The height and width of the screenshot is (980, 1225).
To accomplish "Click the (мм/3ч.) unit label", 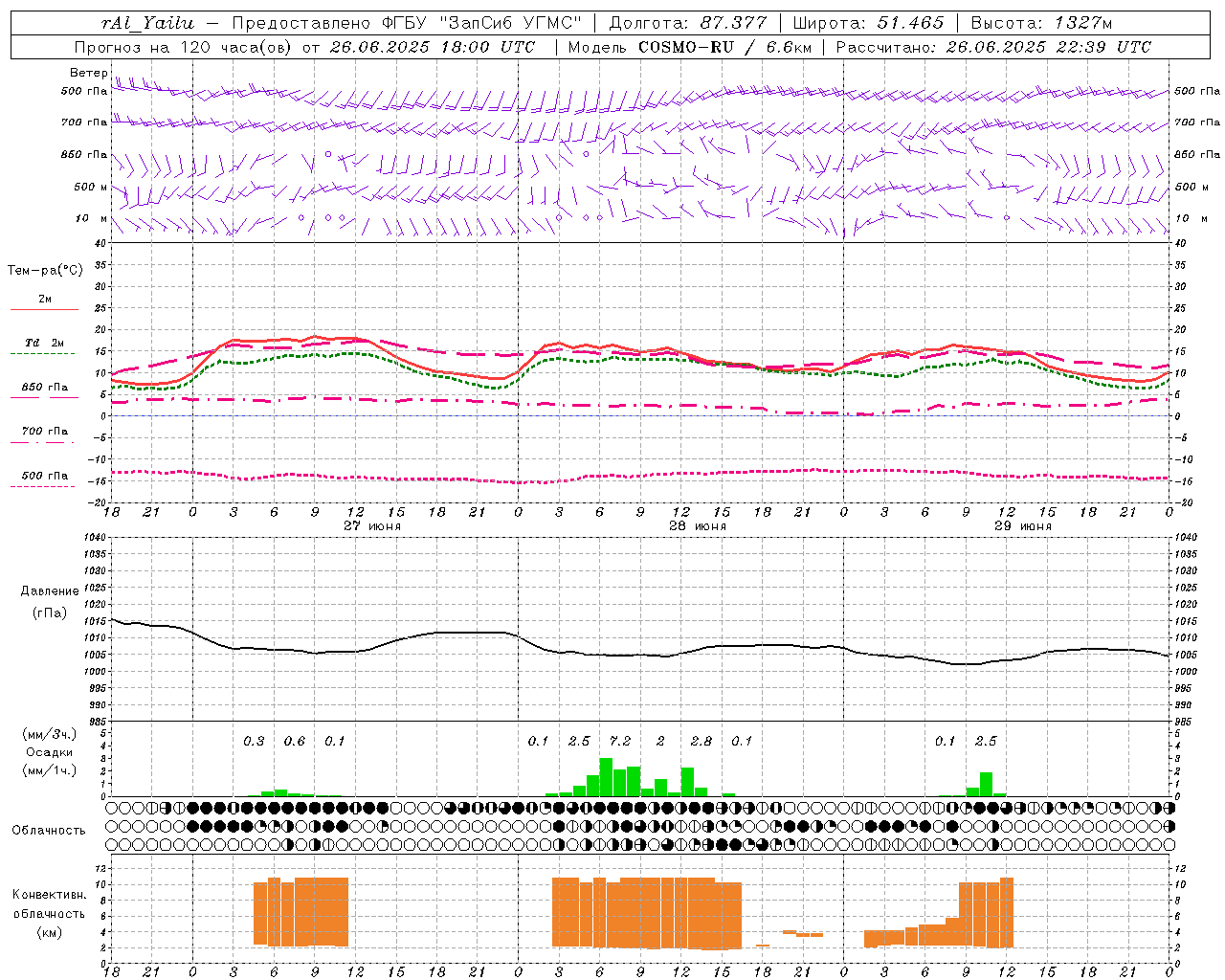I will click(x=49, y=734).
